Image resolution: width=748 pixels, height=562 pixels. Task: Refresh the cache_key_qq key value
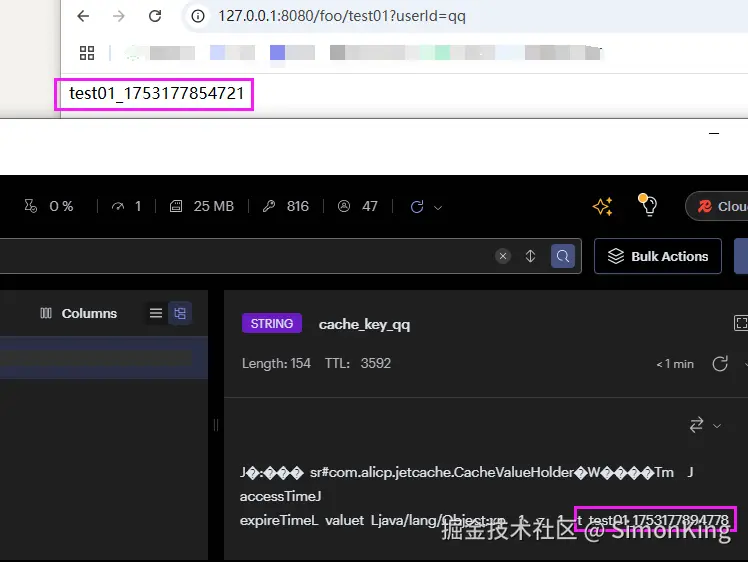click(720, 364)
